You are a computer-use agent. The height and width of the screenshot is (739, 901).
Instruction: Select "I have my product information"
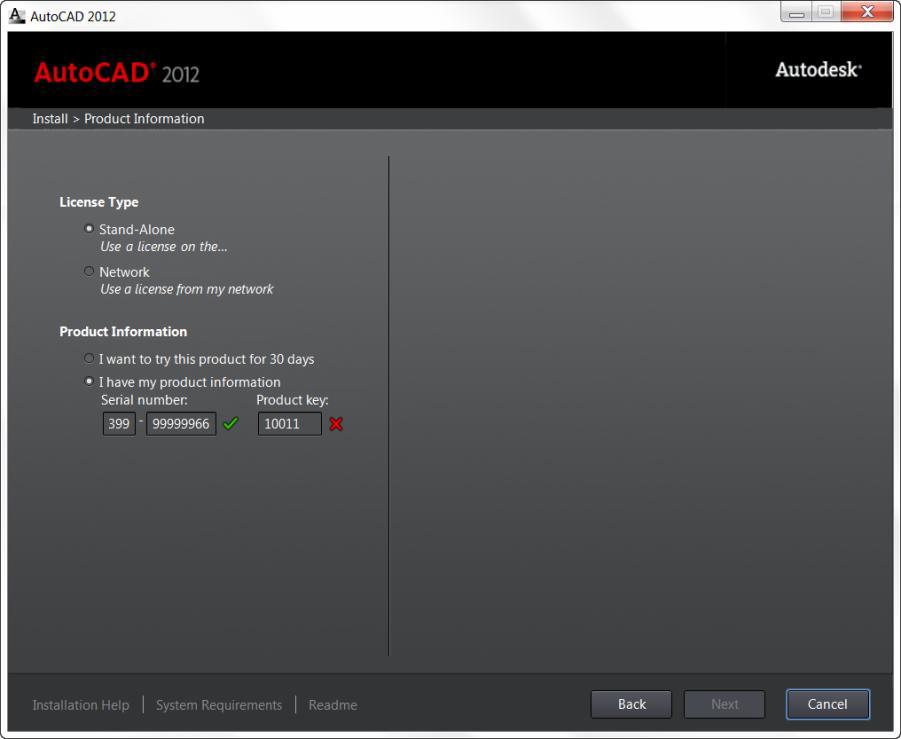88,381
